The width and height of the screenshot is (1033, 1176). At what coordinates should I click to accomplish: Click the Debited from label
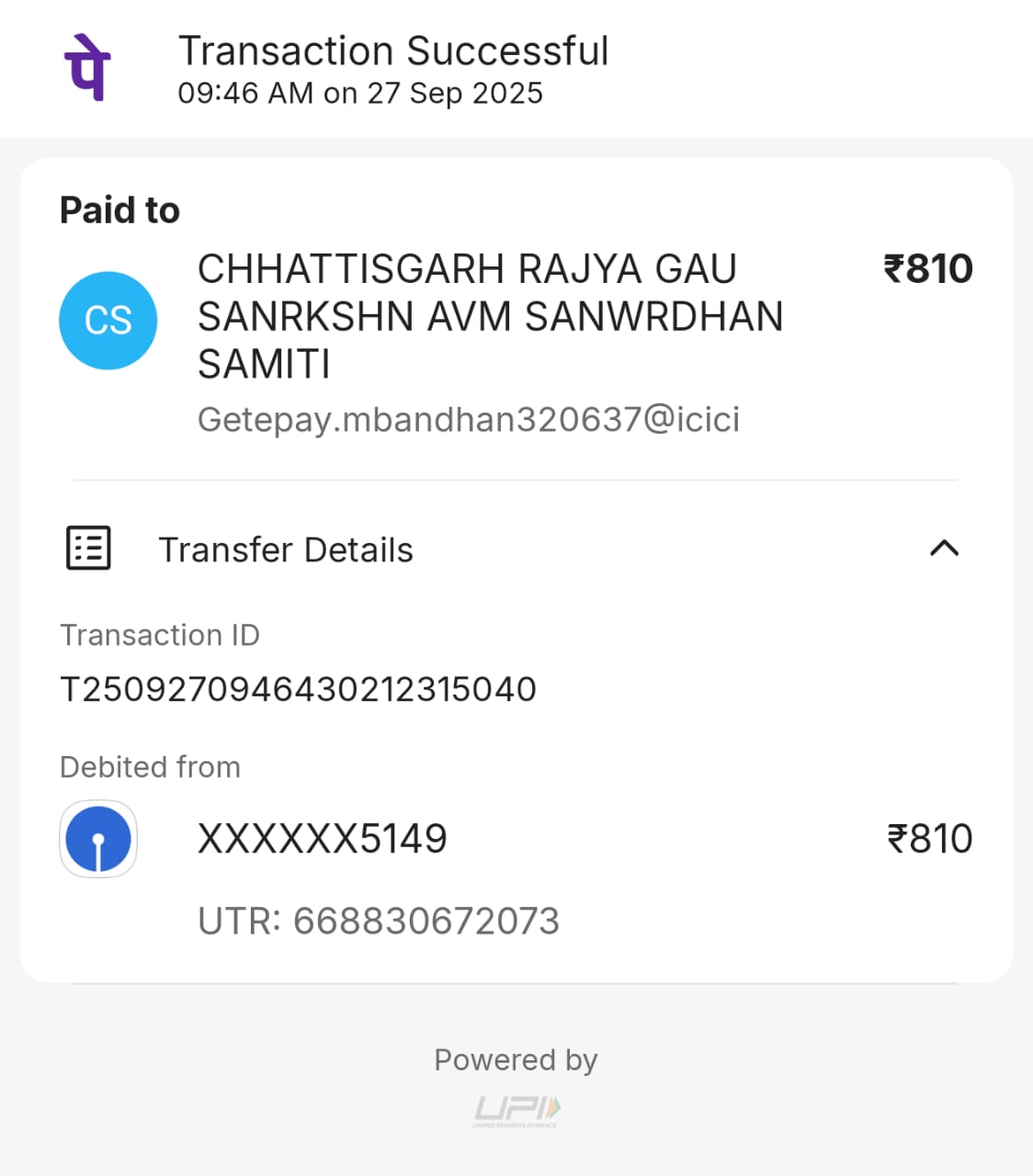tap(150, 767)
